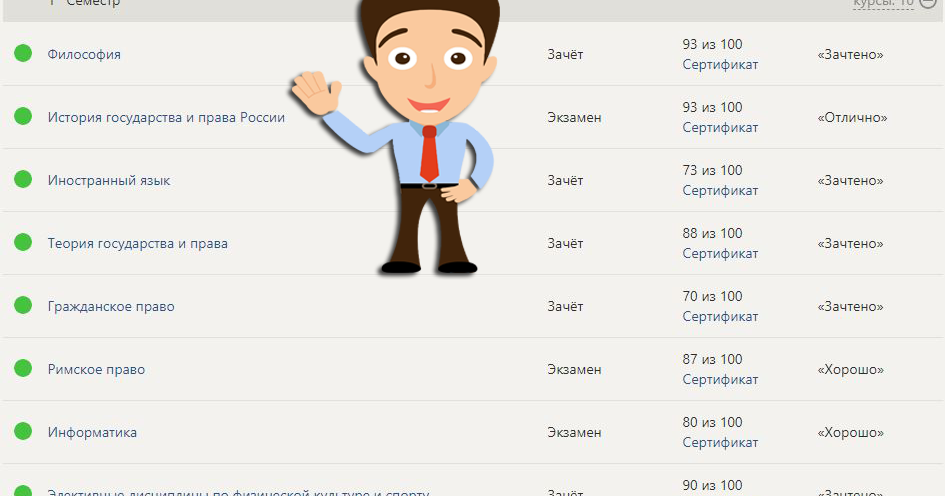Viewport: 945px width, 496px height.
Task: Open Сертификат link for Гражданское право
Action: click(x=720, y=316)
